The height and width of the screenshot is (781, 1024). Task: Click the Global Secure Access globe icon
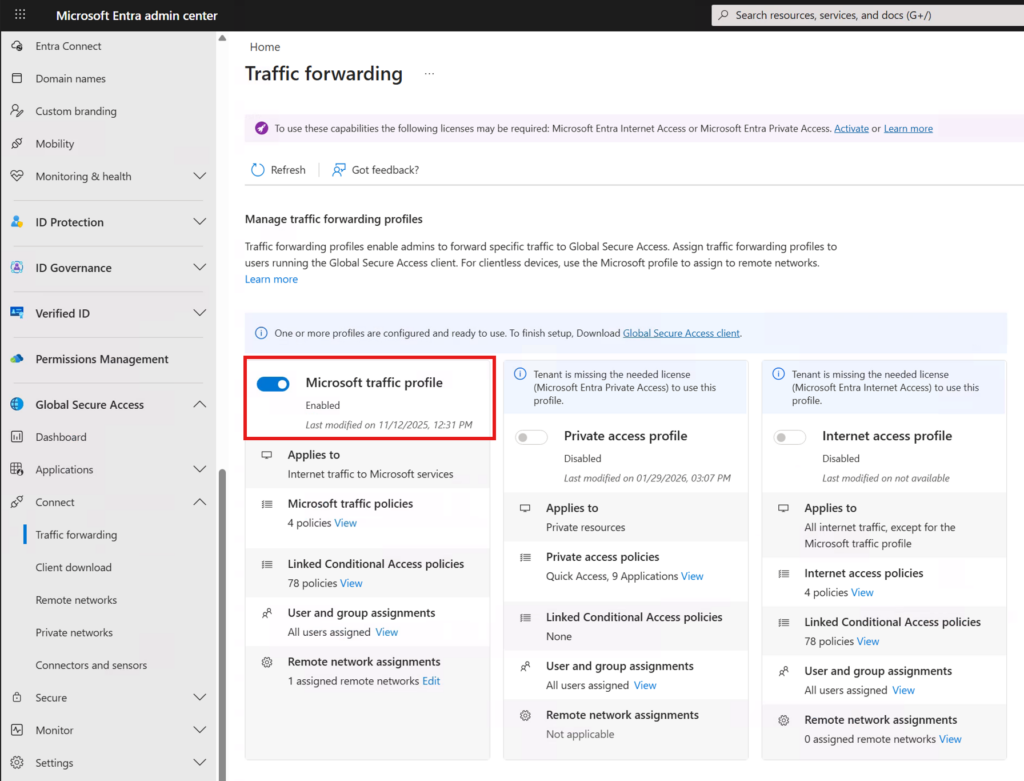pos(17,405)
